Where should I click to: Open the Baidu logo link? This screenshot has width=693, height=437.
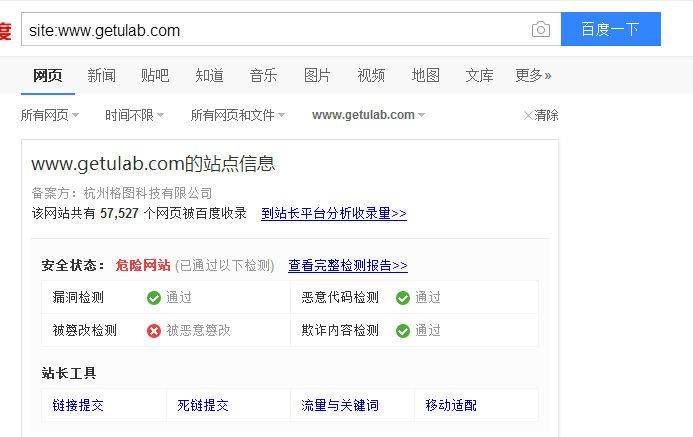5,31
